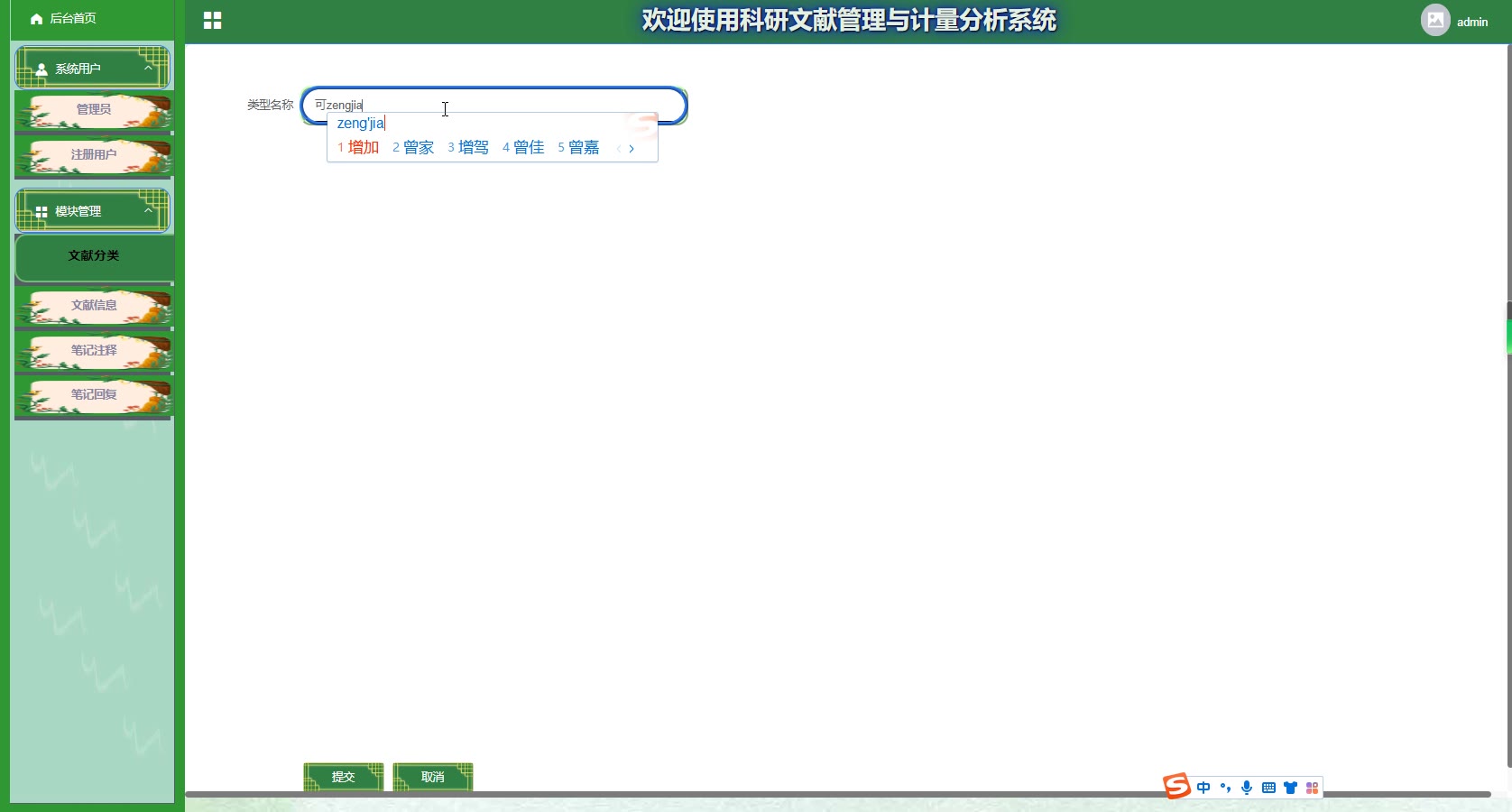The height and width of the screenshot is (812, 1512).
Task: Click the horizontal scrollbar at bottom
Action: [838, 794]
